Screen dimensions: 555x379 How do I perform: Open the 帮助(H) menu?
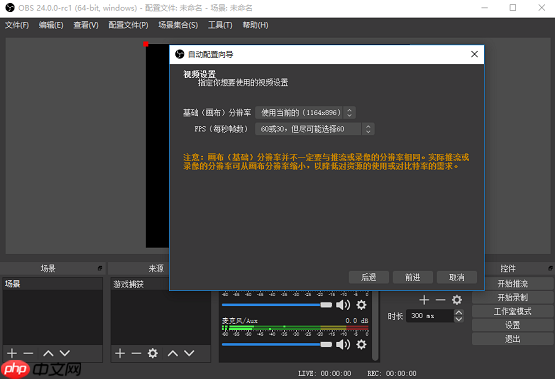[255, 25]
